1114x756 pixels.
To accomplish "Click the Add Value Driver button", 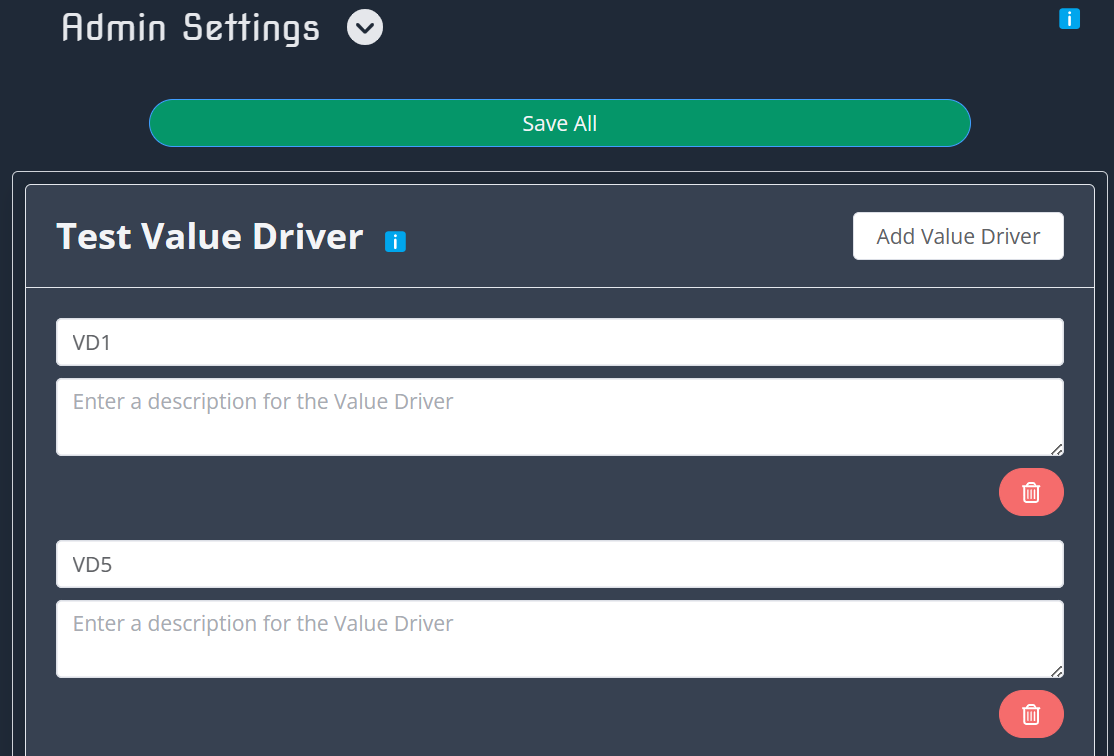I will (x=957, y=236).
